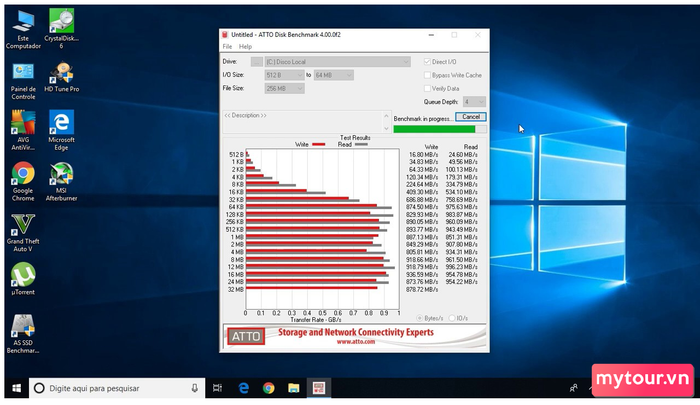Close the ATTO Disk Benchmark window

[478, 34]
